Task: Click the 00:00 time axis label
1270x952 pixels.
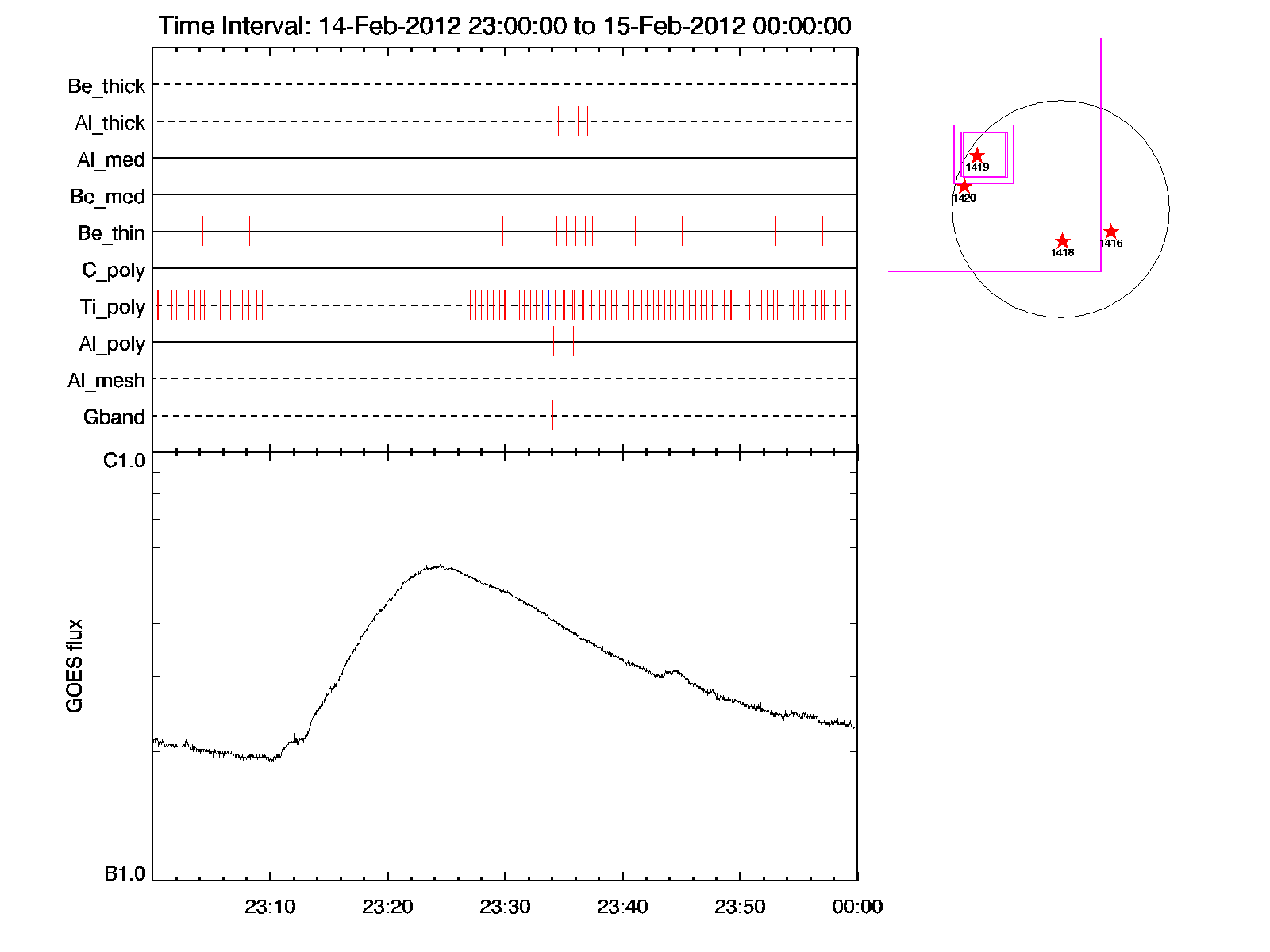Action: pos(856,907)
